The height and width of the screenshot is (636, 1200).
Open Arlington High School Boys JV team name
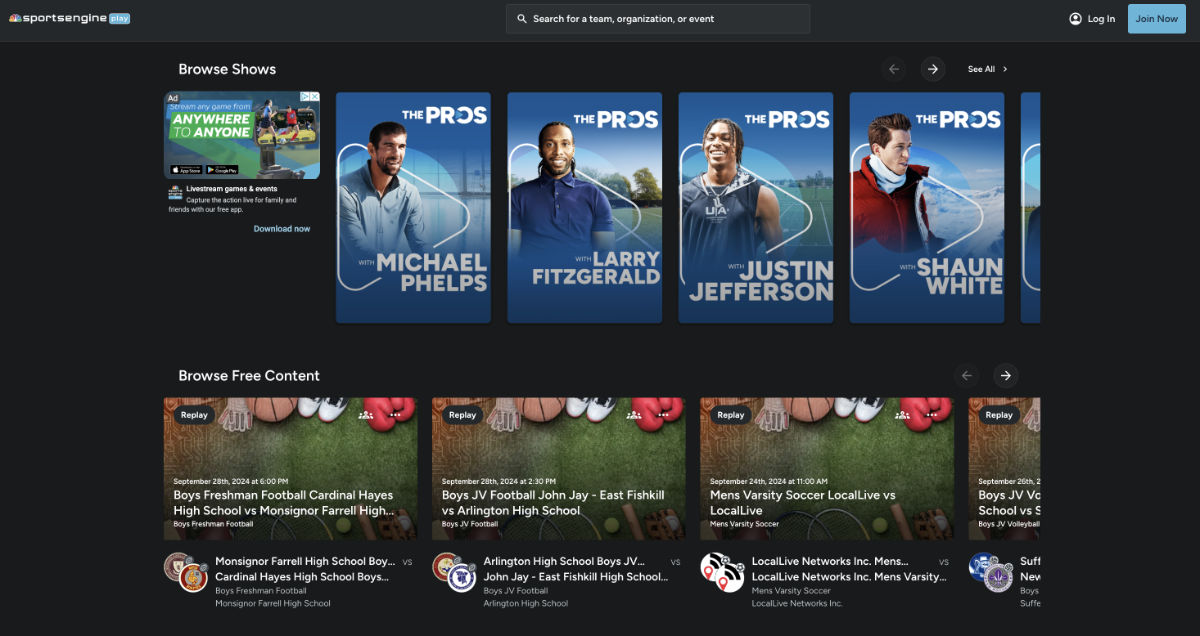(x=565, y=562)
